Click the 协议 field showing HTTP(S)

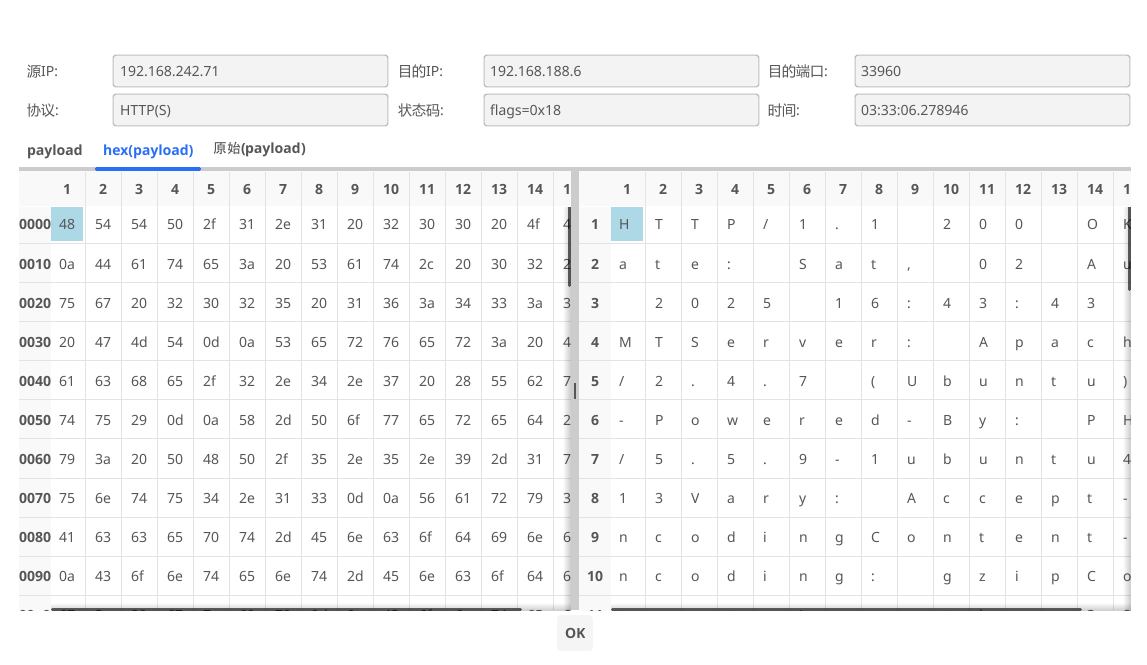[x=250, y=110]
